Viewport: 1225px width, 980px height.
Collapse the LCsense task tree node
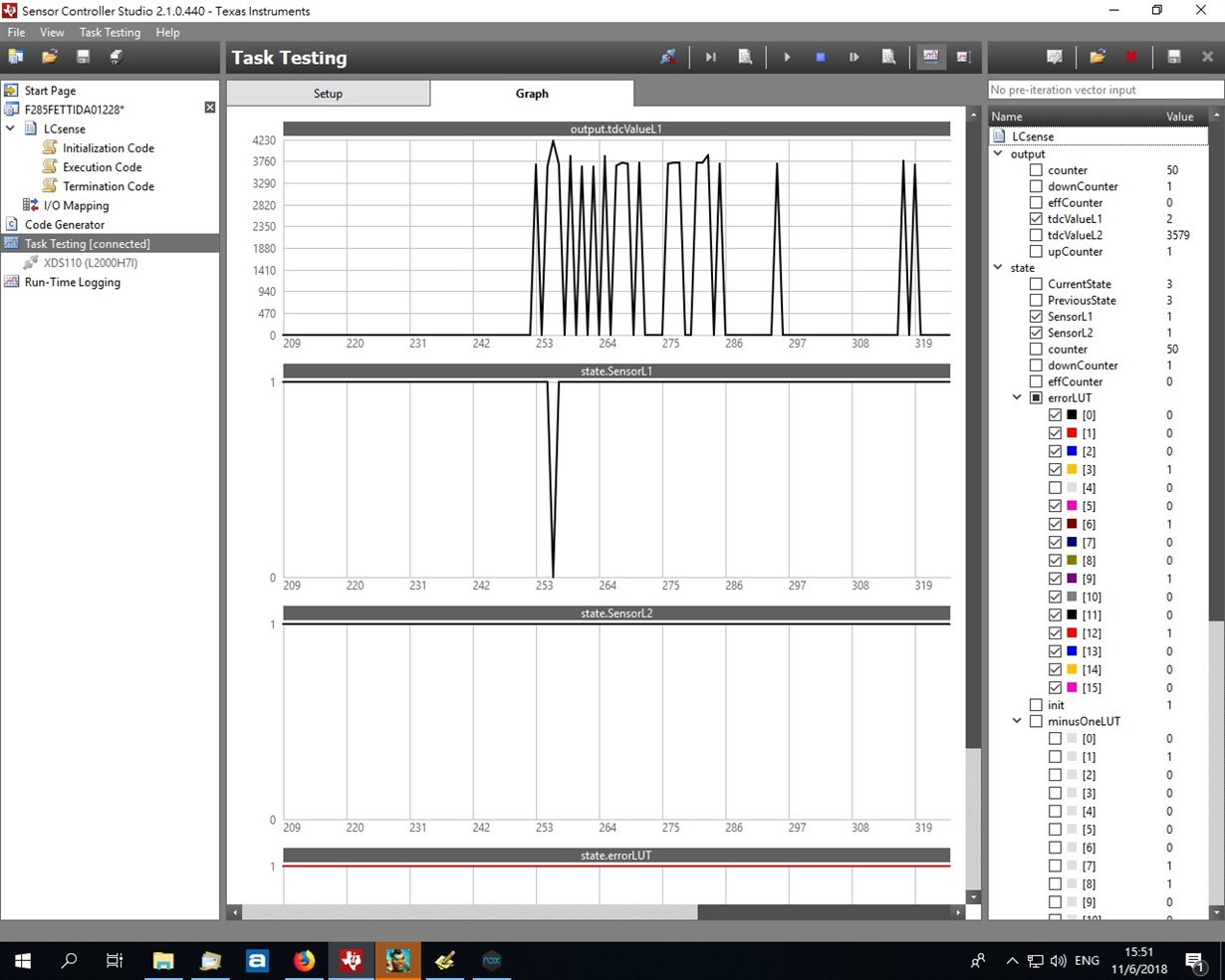click(x=11, y=128)
